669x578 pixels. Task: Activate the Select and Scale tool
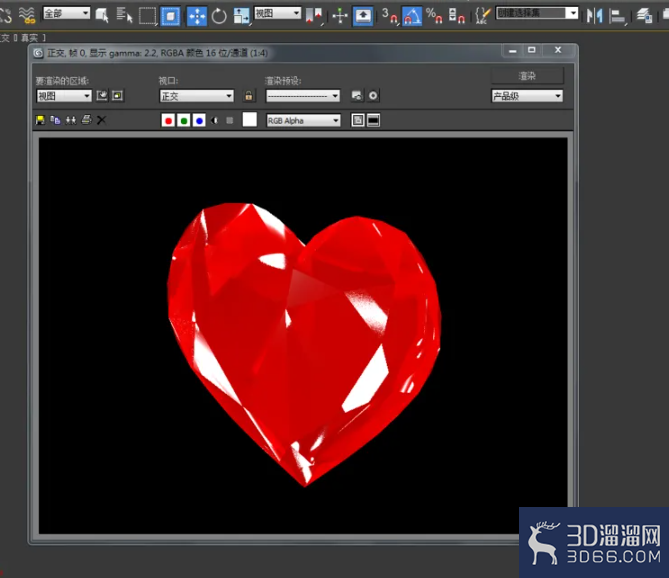coord(241,16)
